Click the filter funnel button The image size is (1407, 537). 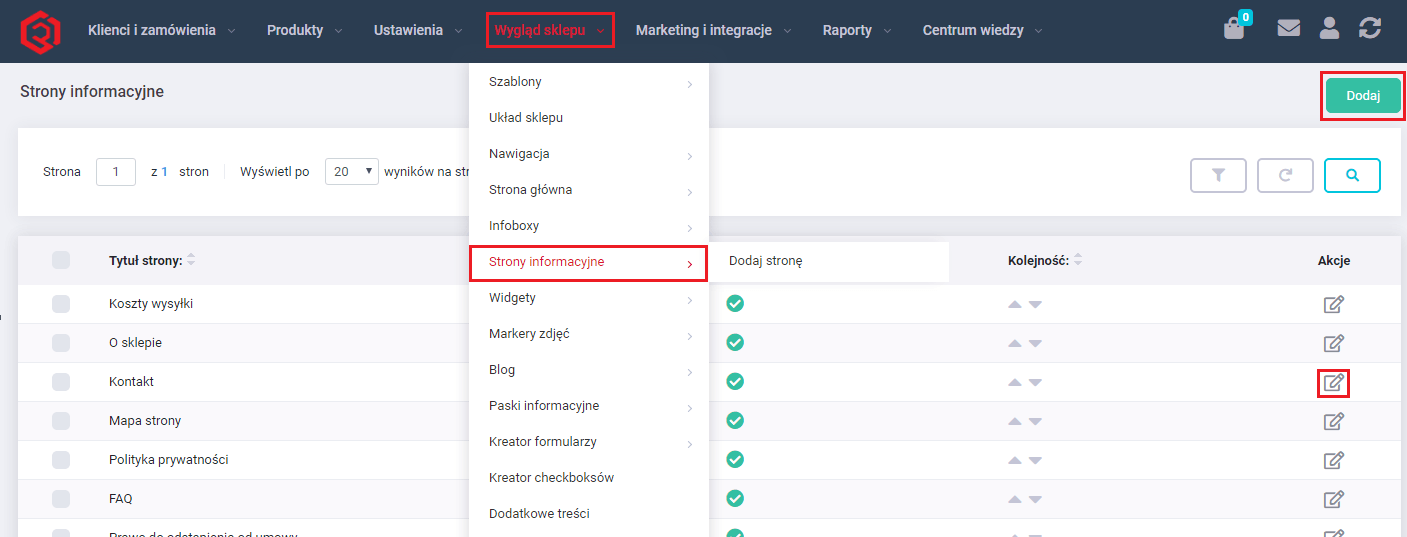pyautogui.click(x=1218, y=175)
